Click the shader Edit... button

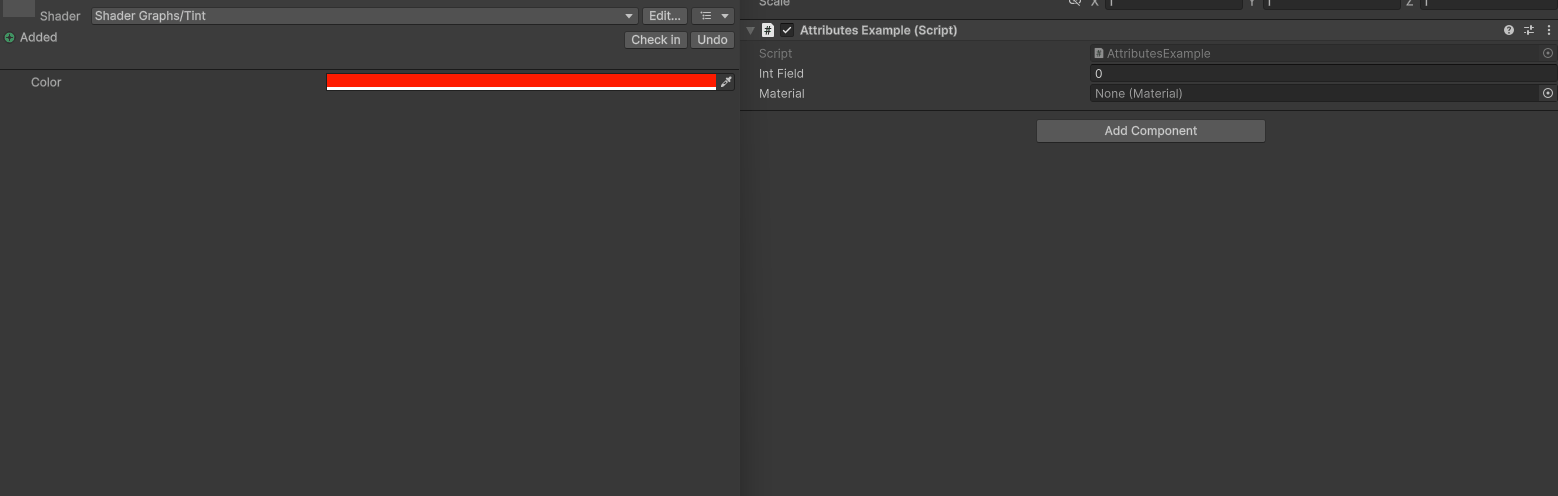coord(665,16)
